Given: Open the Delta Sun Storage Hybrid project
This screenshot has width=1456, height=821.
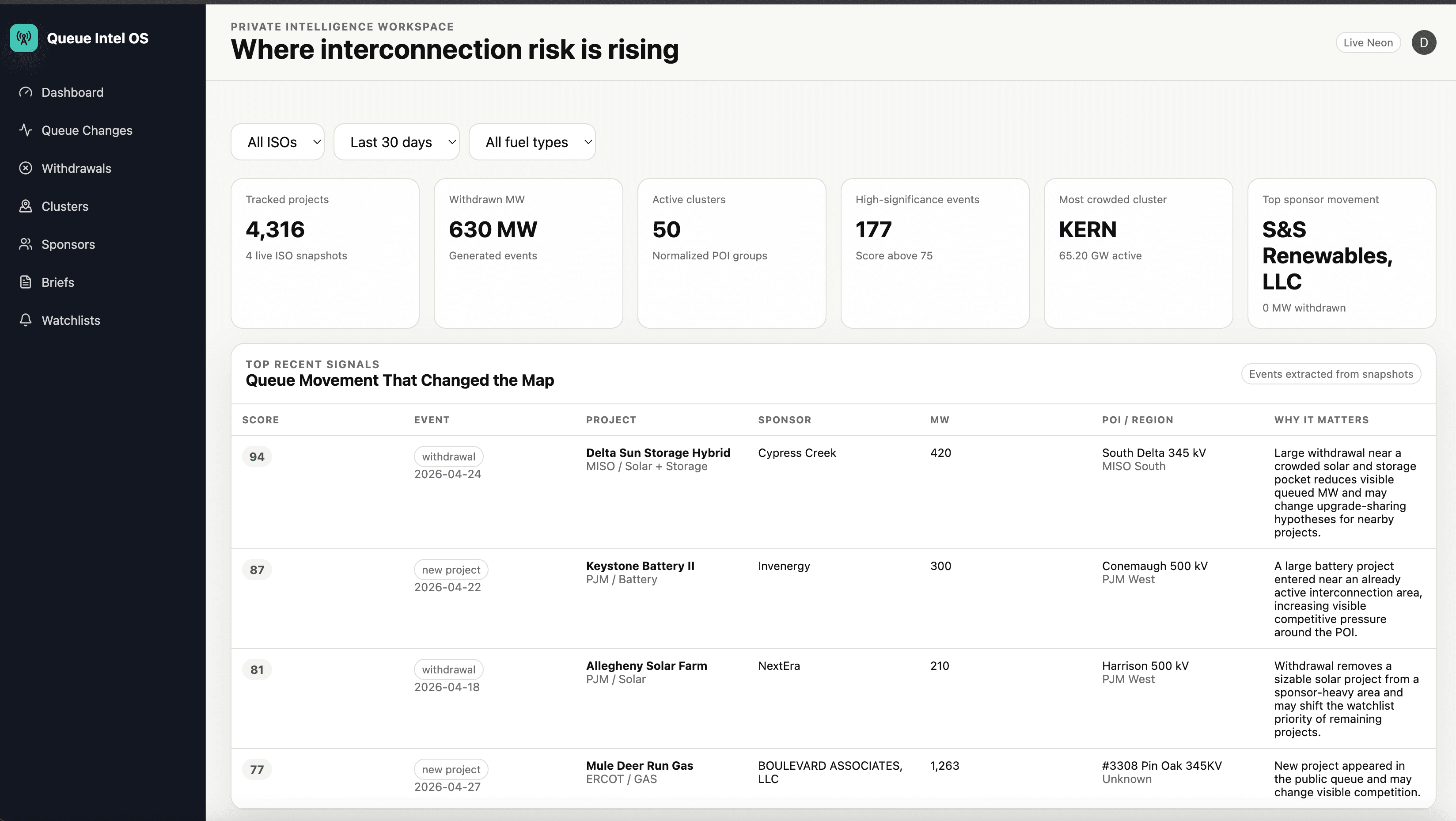Looking at the screenshot, I should [658, 452].
